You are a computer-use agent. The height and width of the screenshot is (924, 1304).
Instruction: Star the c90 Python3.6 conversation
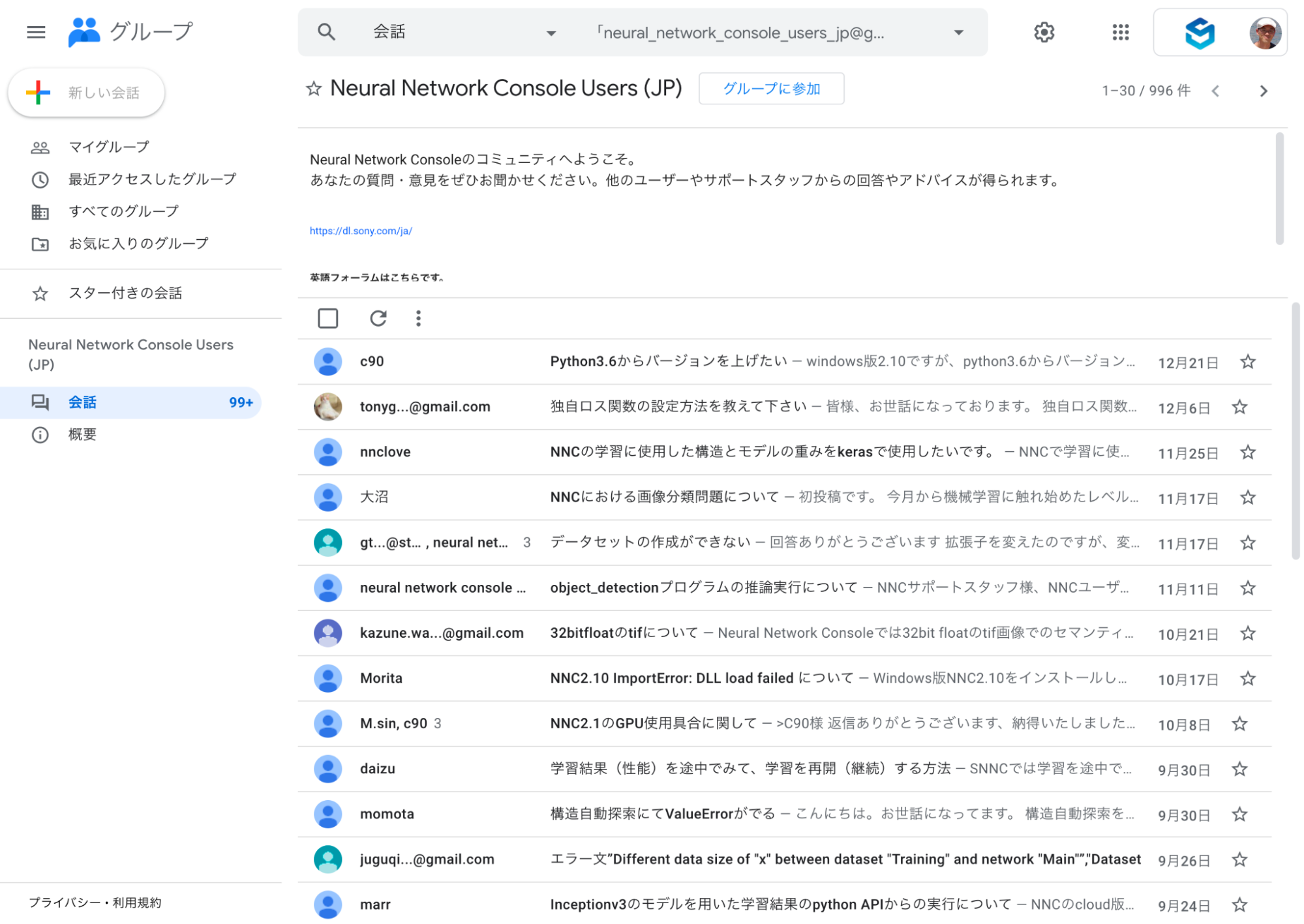pyautogui.click(x=1248, y=362)
